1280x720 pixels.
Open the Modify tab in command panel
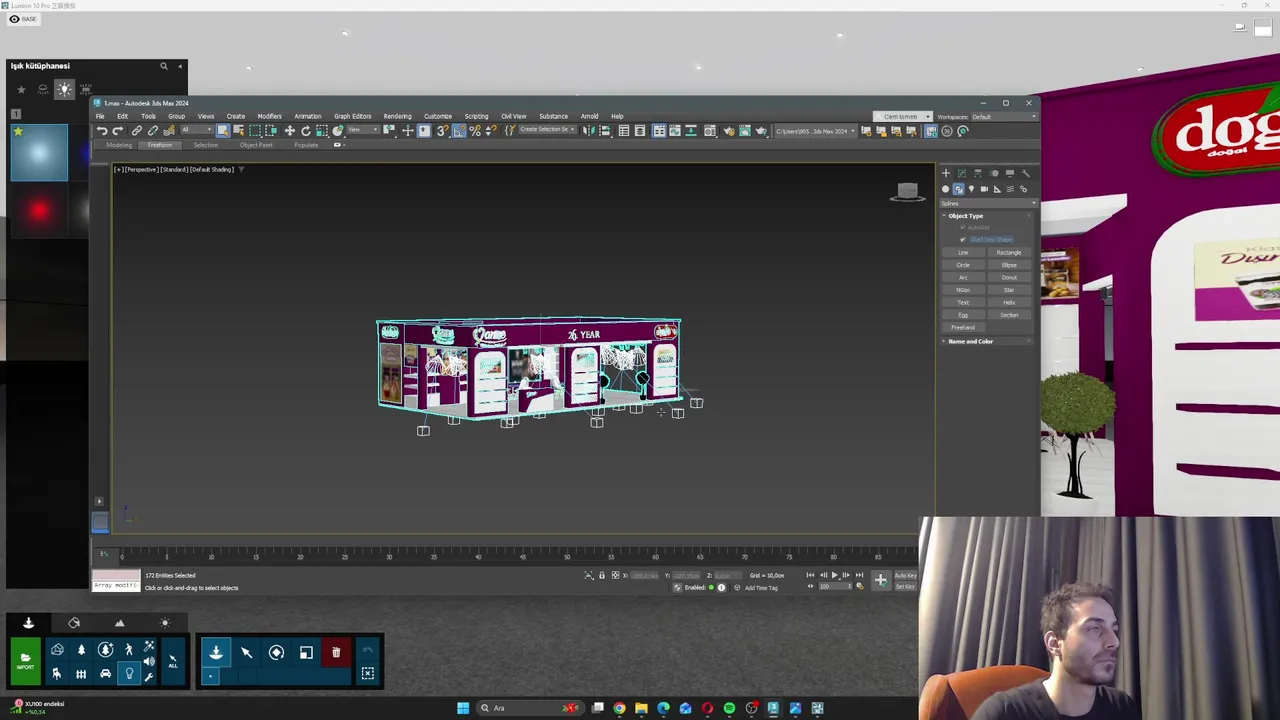click(x=962, y=174)
